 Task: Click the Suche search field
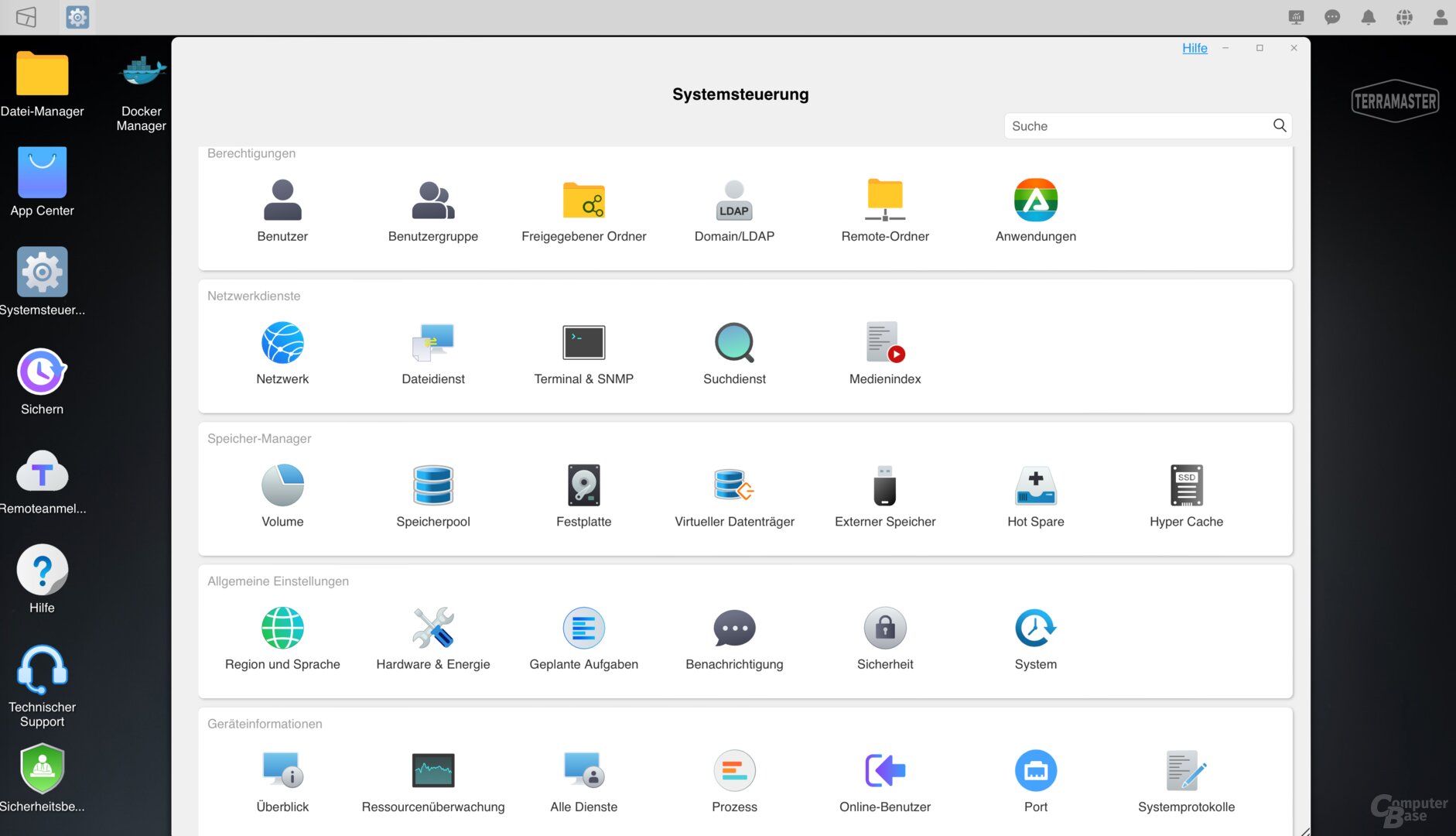pyautogui.click(x=1137, y=126)
